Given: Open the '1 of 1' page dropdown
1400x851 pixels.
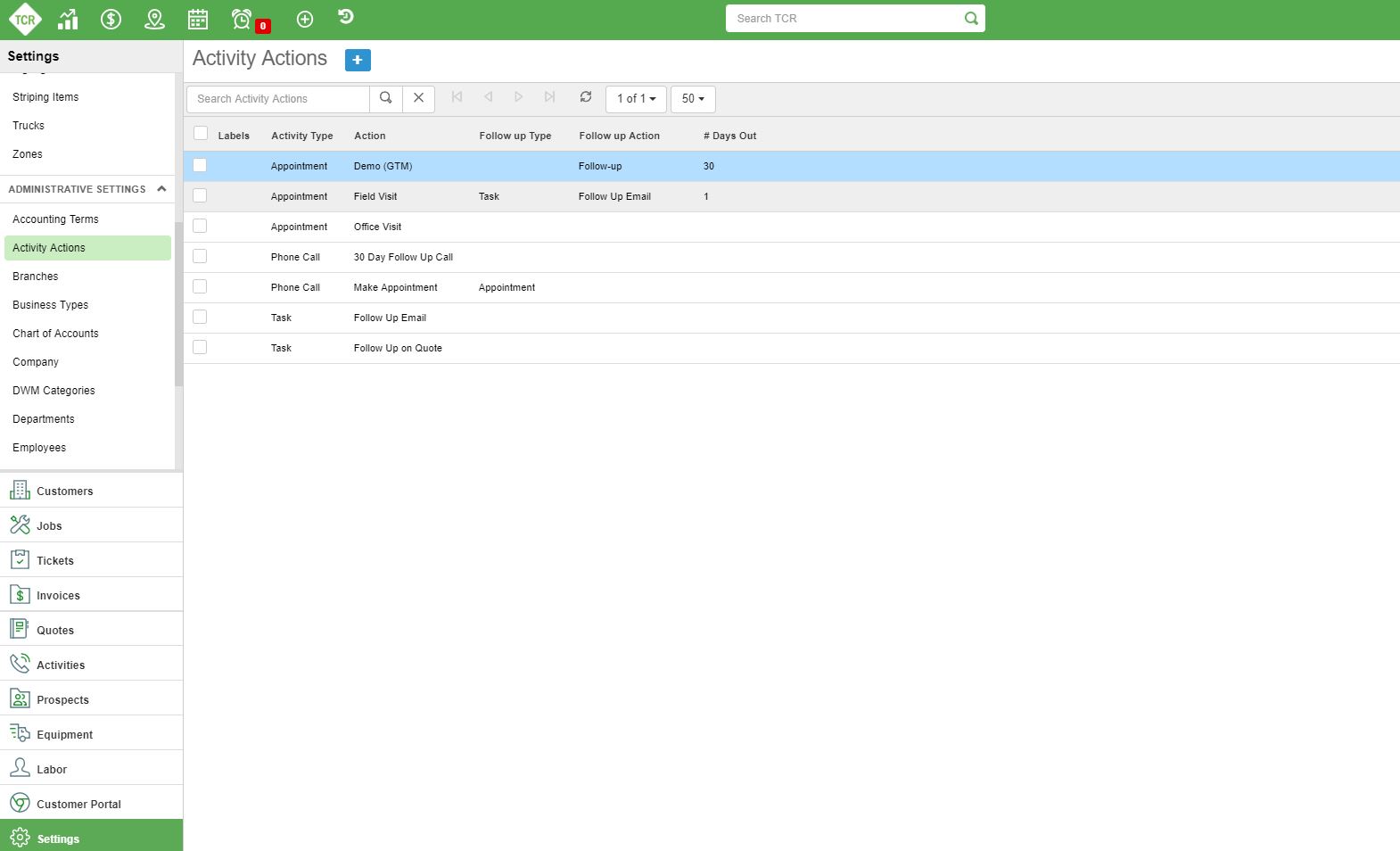Looking at the screenshot, I should click(636, 99).
